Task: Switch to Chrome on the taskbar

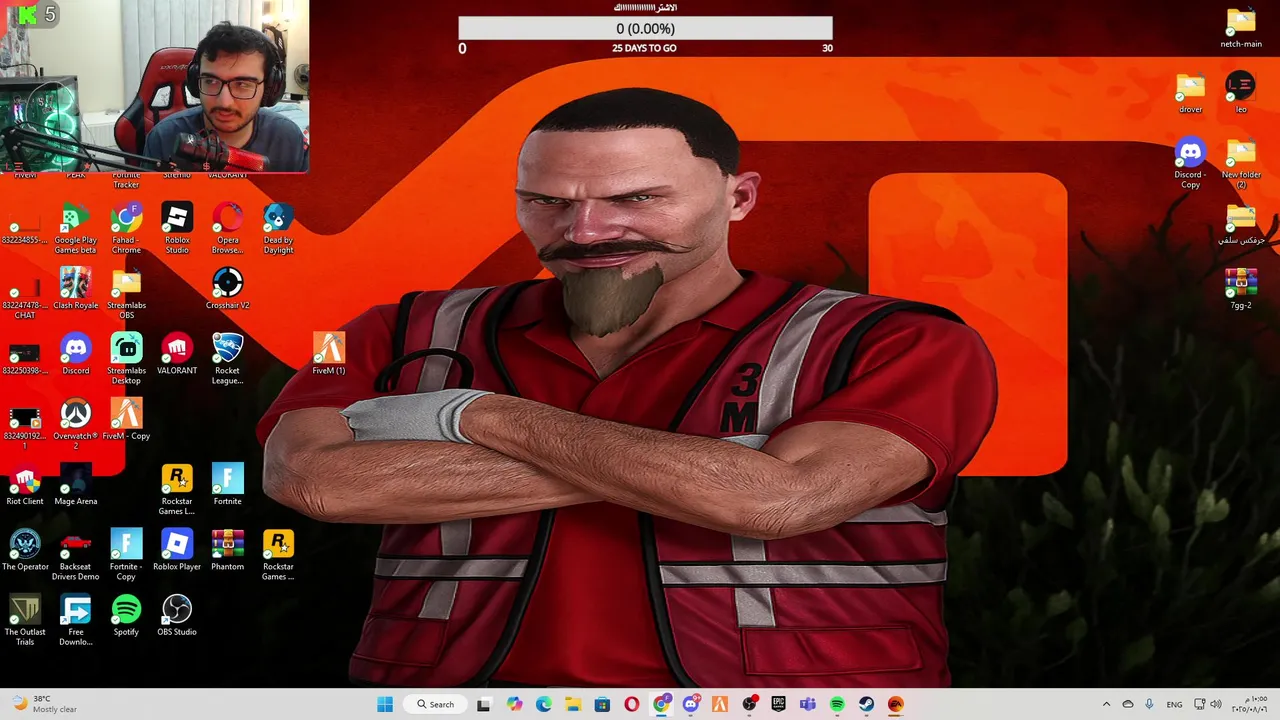Action: (661, 704)
